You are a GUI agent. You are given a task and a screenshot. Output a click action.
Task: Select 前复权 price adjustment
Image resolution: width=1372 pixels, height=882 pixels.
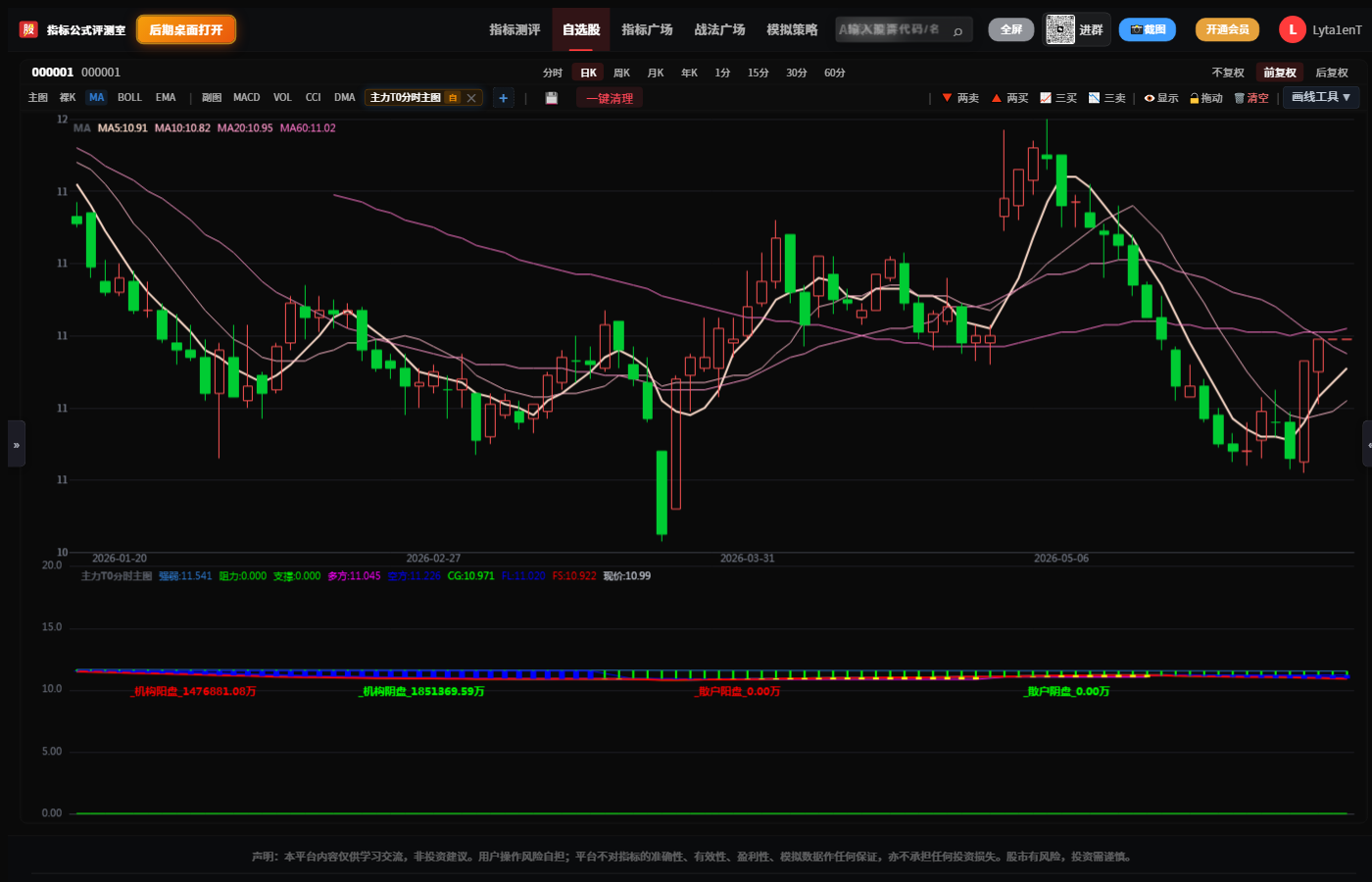(1280, 73)
